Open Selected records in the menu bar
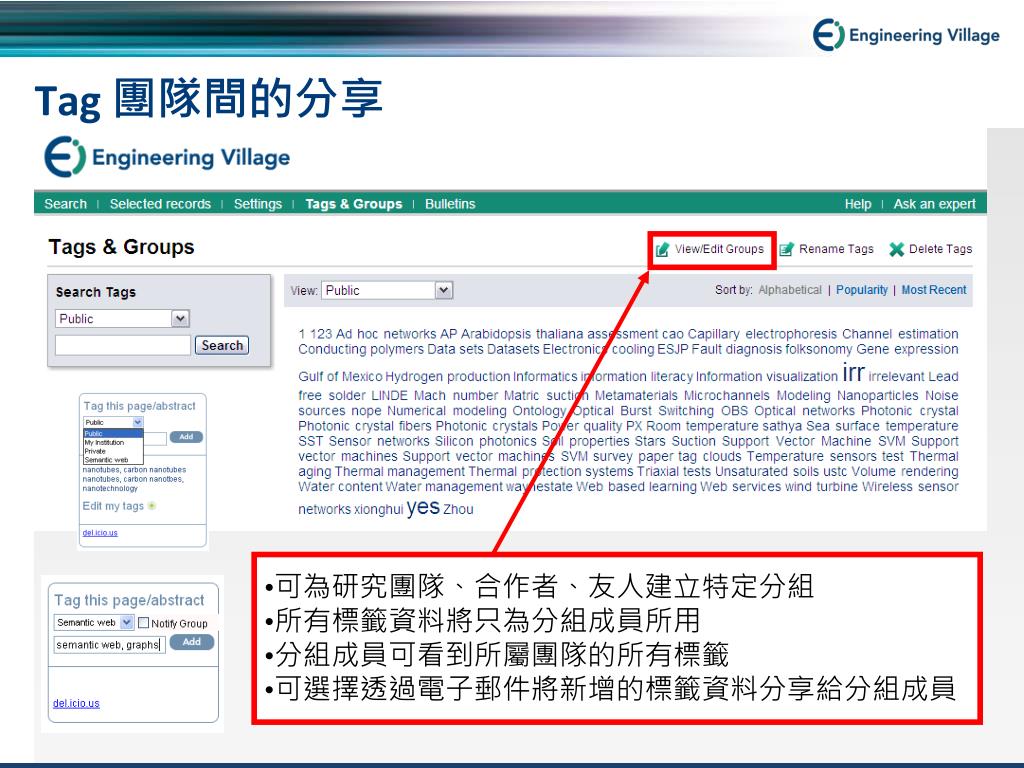 click(x=160, y=204)
